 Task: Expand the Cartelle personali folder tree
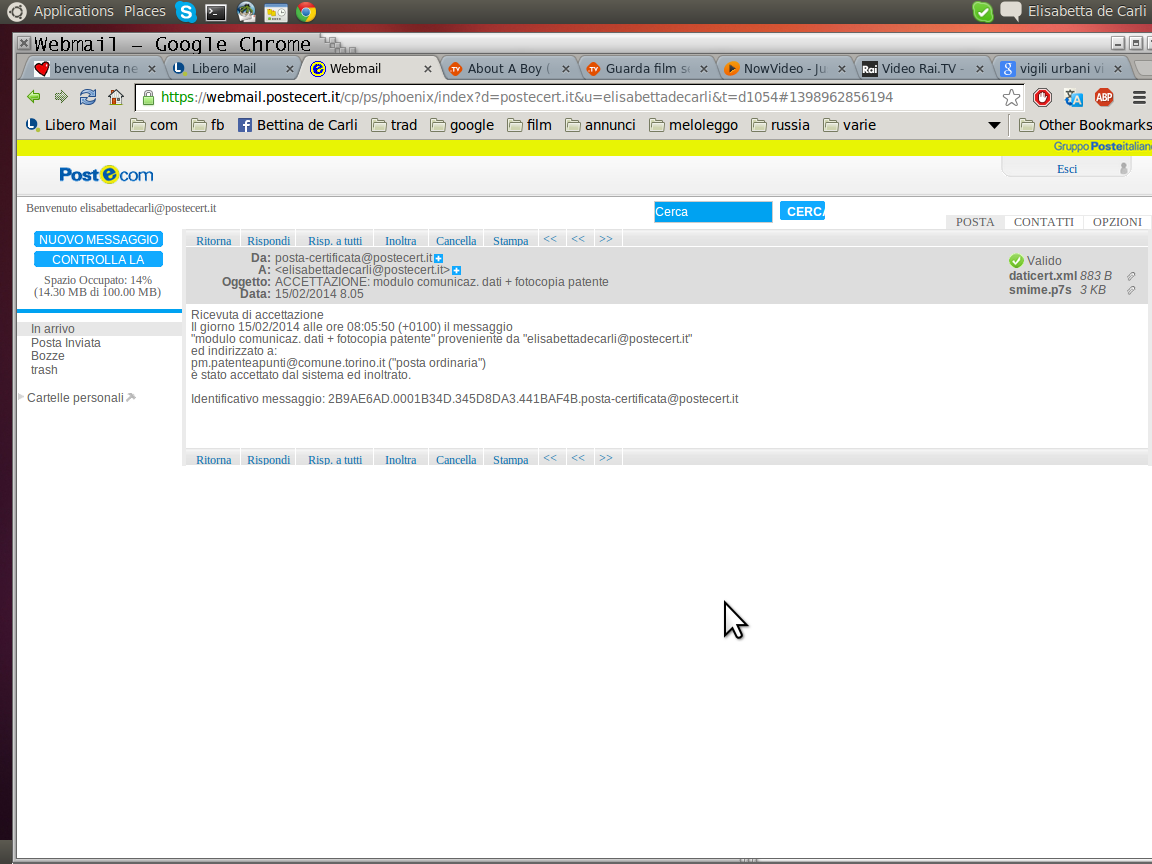[21, 398]
